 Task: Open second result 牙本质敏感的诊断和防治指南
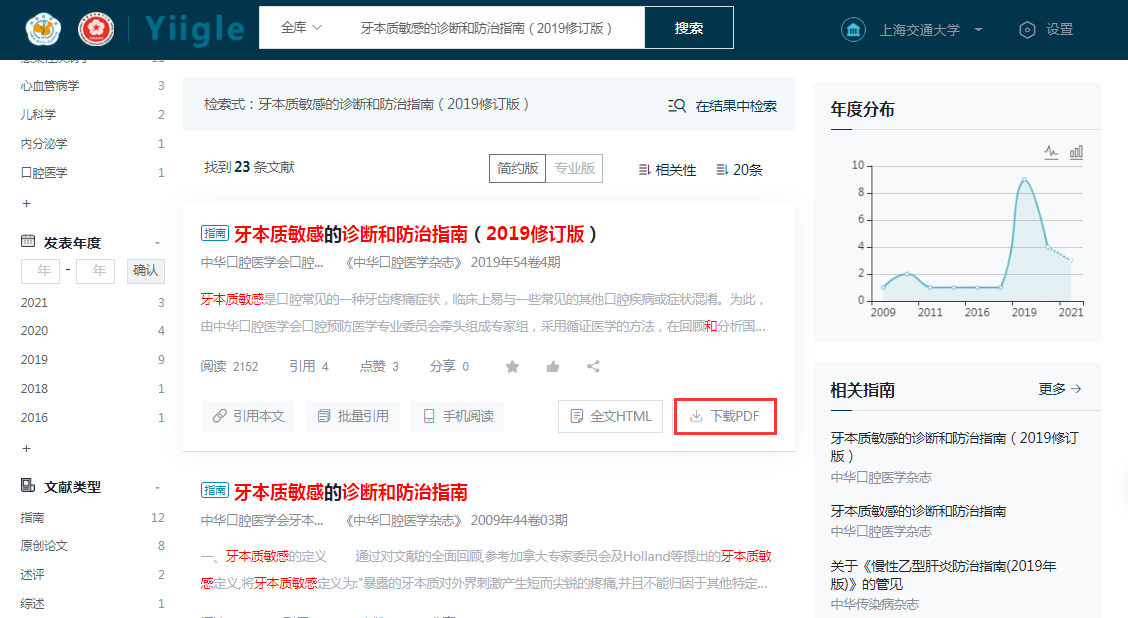pyautogui.click(x=351, y=492)
